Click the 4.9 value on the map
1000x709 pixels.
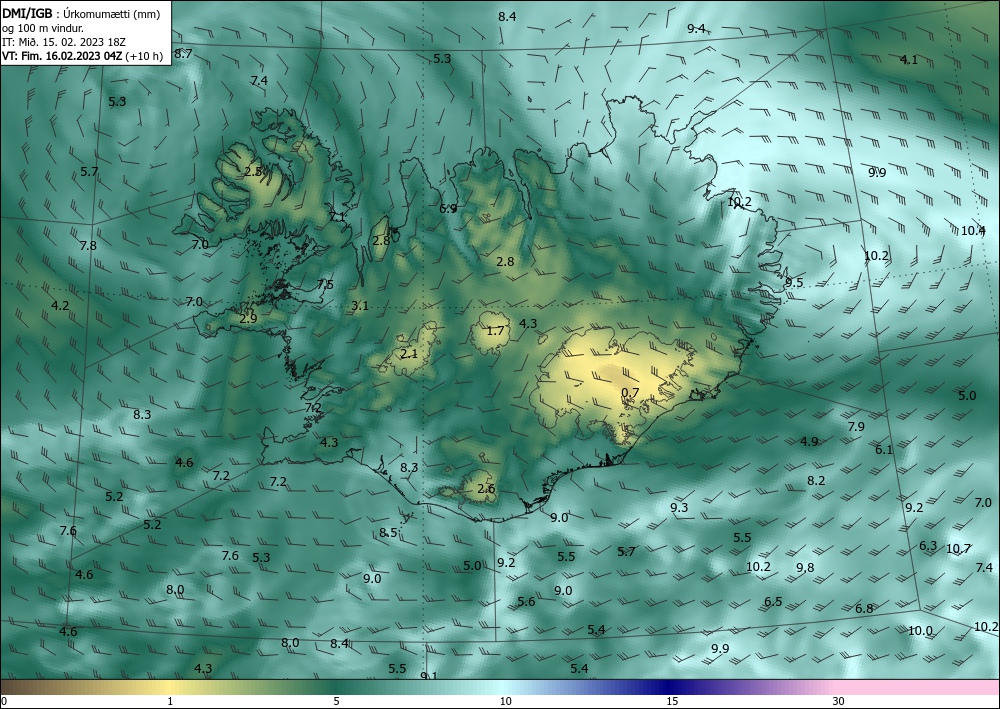(809, 441)
